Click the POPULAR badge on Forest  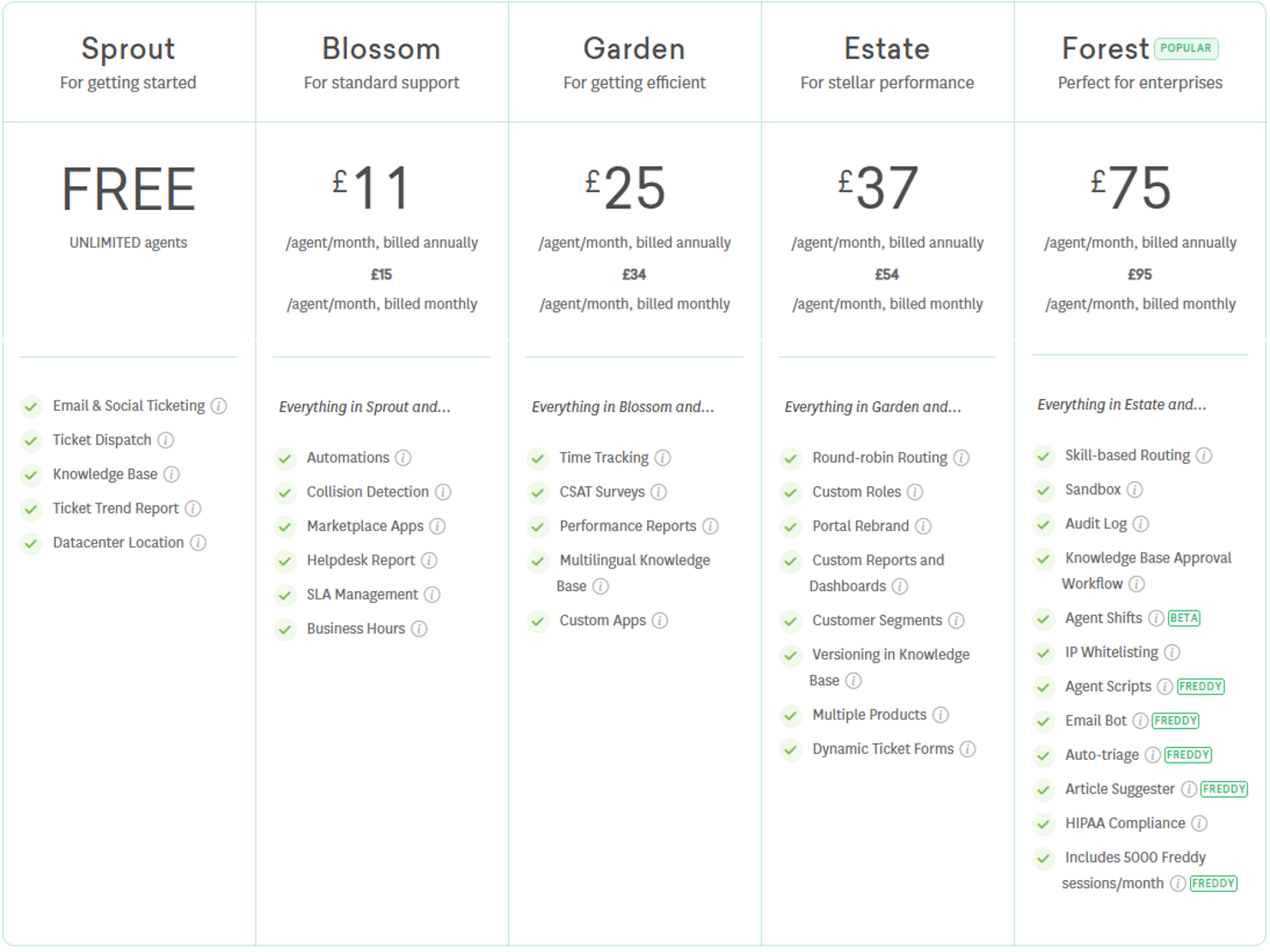(1186, 49)
